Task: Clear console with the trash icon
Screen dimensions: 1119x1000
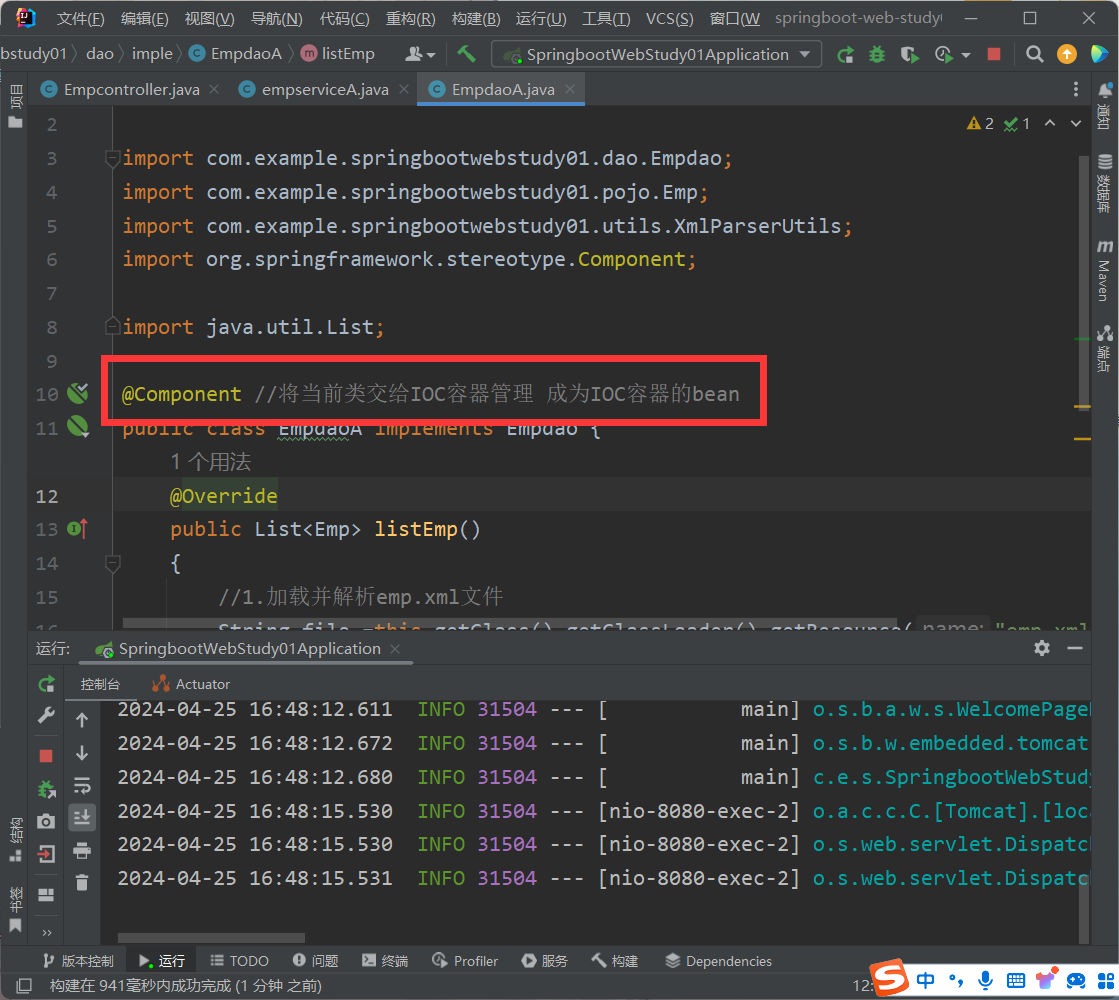Action: coord(82,882)
